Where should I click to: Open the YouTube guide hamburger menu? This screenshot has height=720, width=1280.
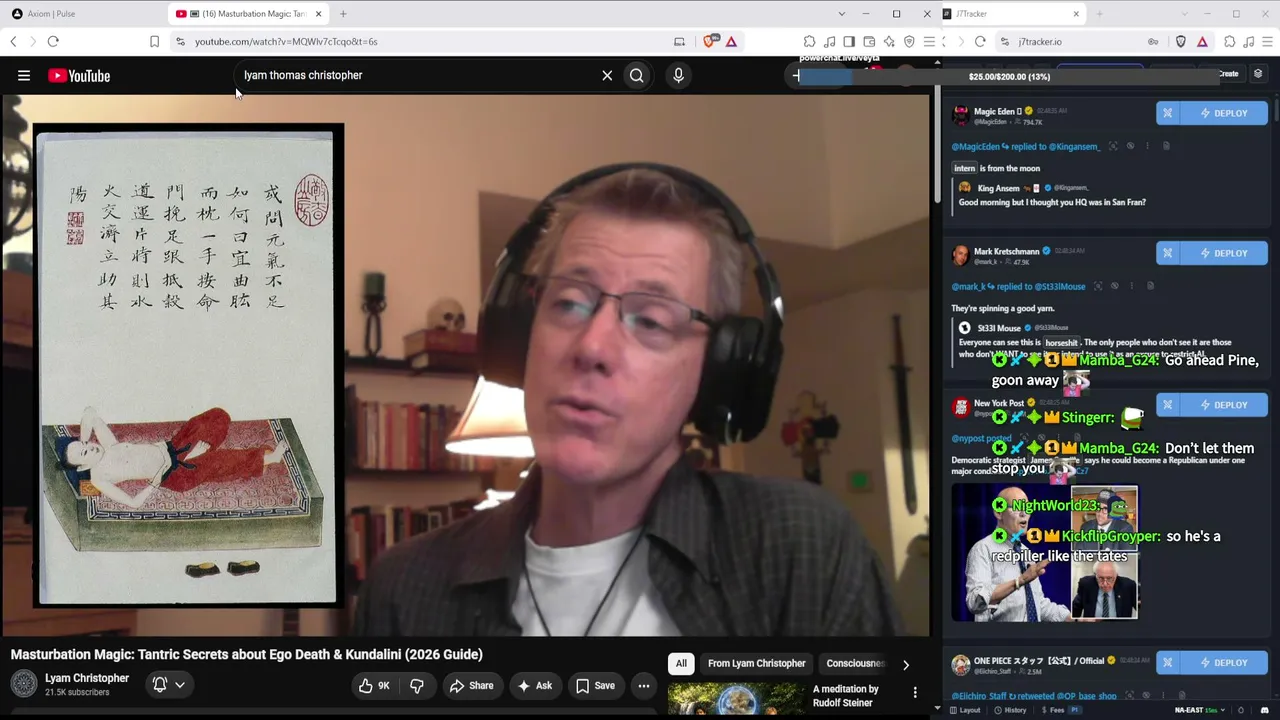(x=24, y=75)
